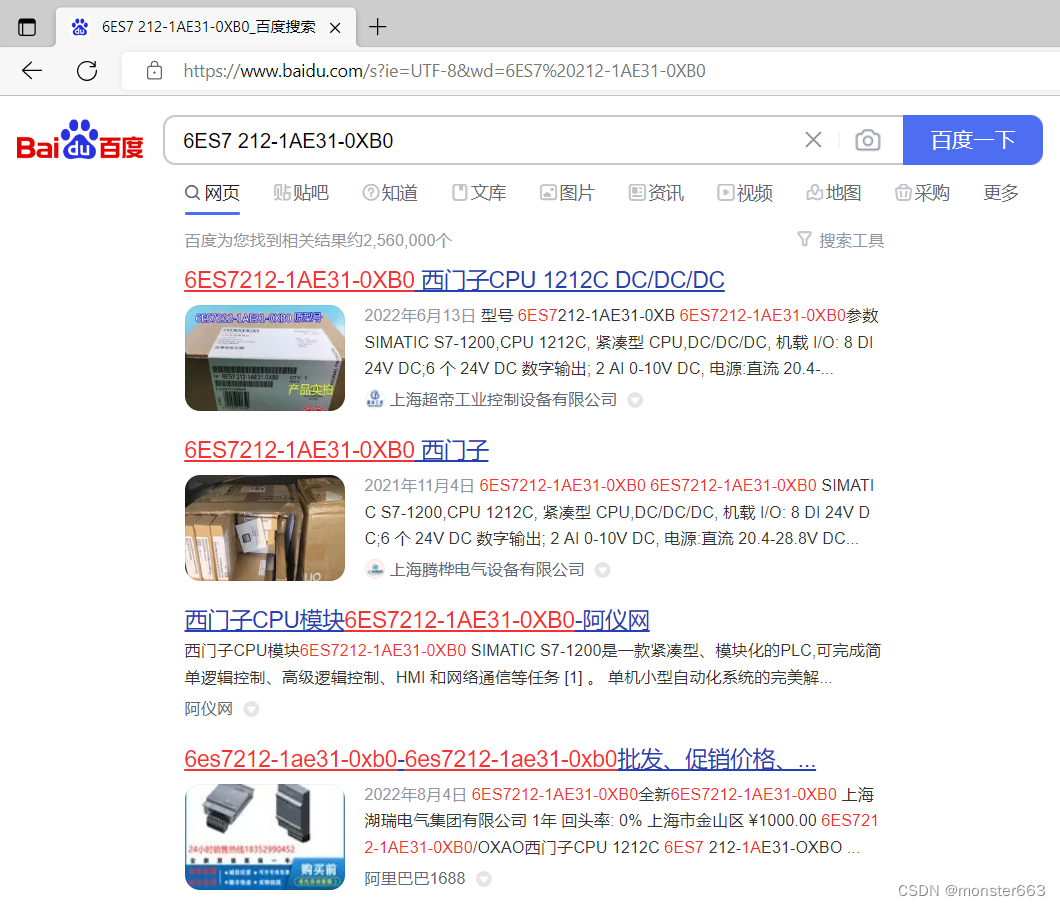Open the 西门子CPU模块6ES7212-1AE31-0XB0-阿仪网 result link

[x=416, y=620]
